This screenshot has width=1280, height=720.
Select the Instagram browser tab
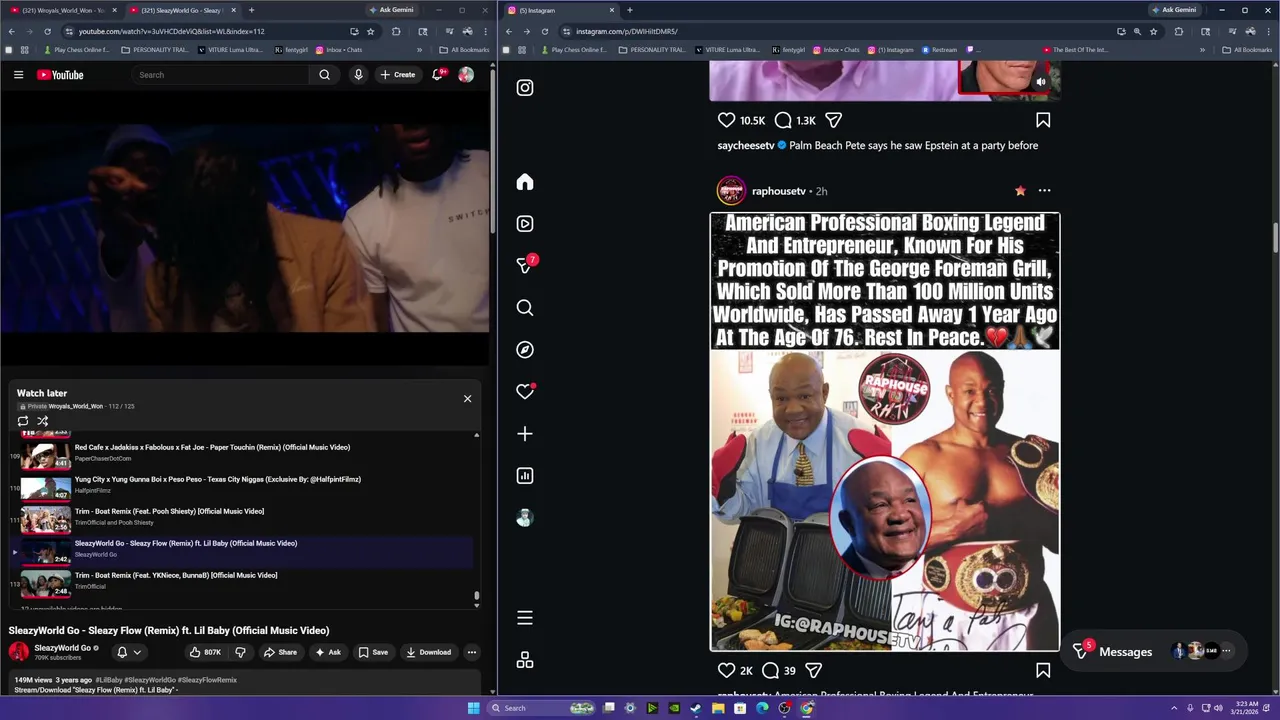click(560, 10)
